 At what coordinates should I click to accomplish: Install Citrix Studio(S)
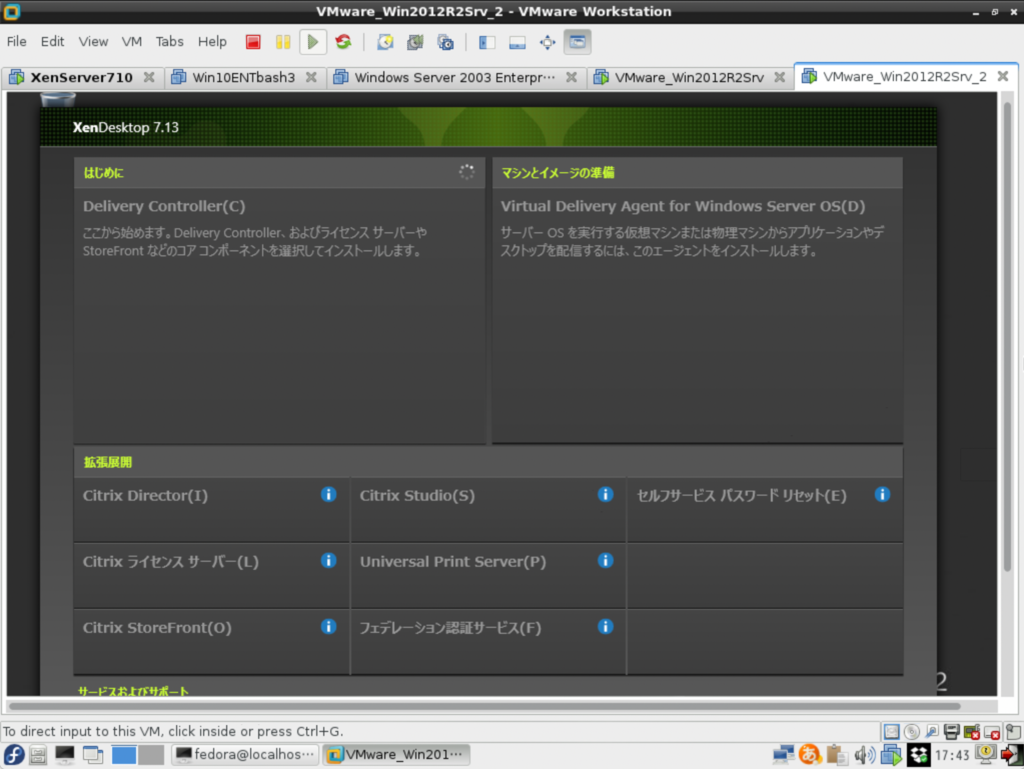pyautogui.click(x=417, y=495)
